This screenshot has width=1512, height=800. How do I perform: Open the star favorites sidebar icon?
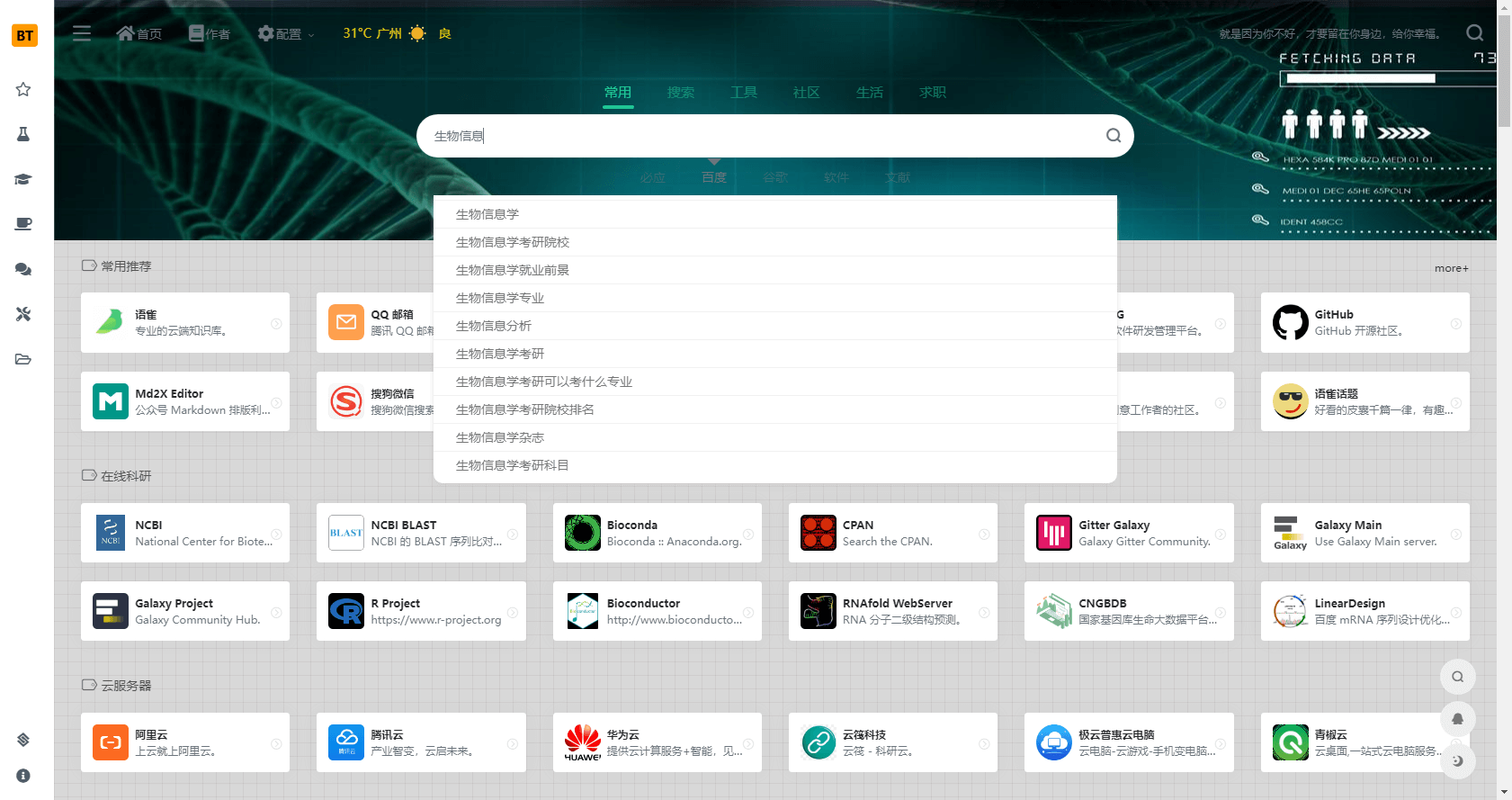click(23, 89)
